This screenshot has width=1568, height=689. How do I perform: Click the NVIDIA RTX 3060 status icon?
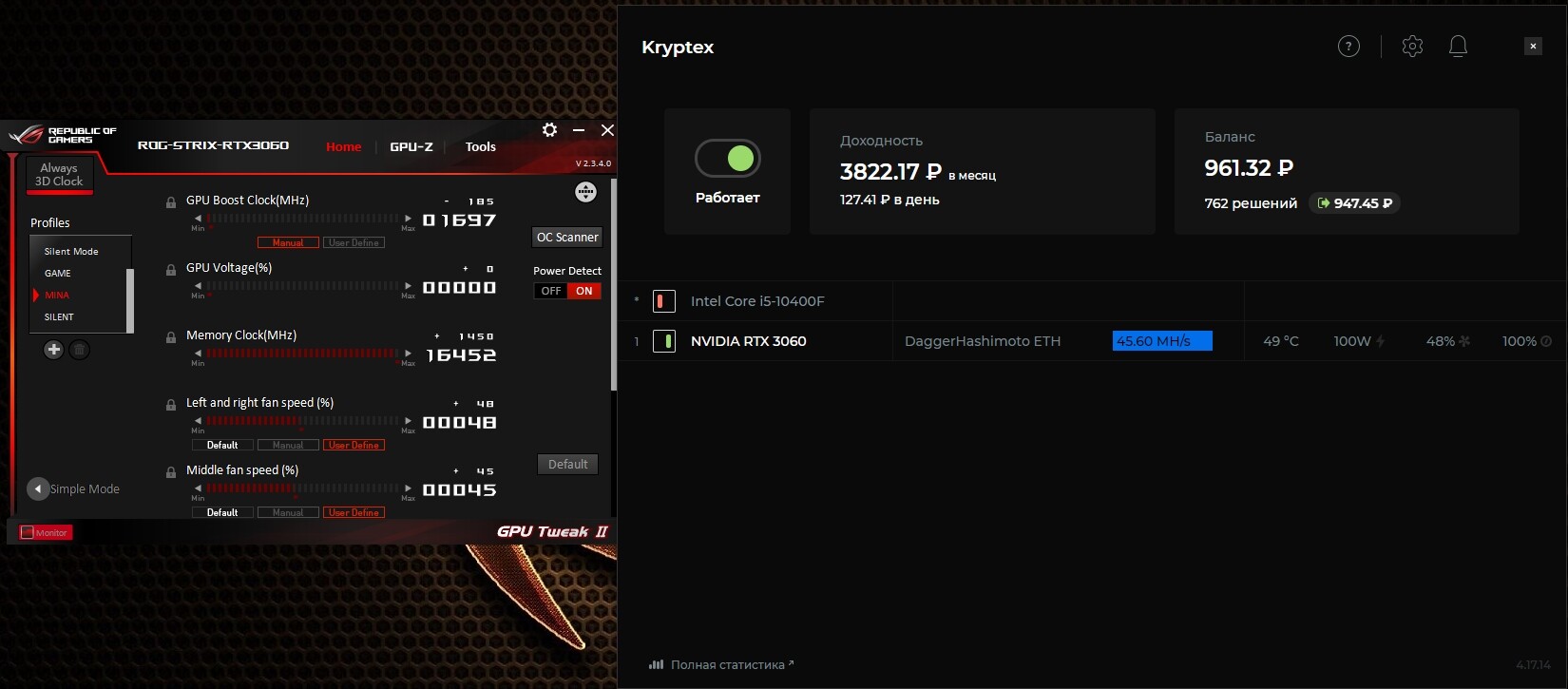pyautogui.click(x=664, y=341)
